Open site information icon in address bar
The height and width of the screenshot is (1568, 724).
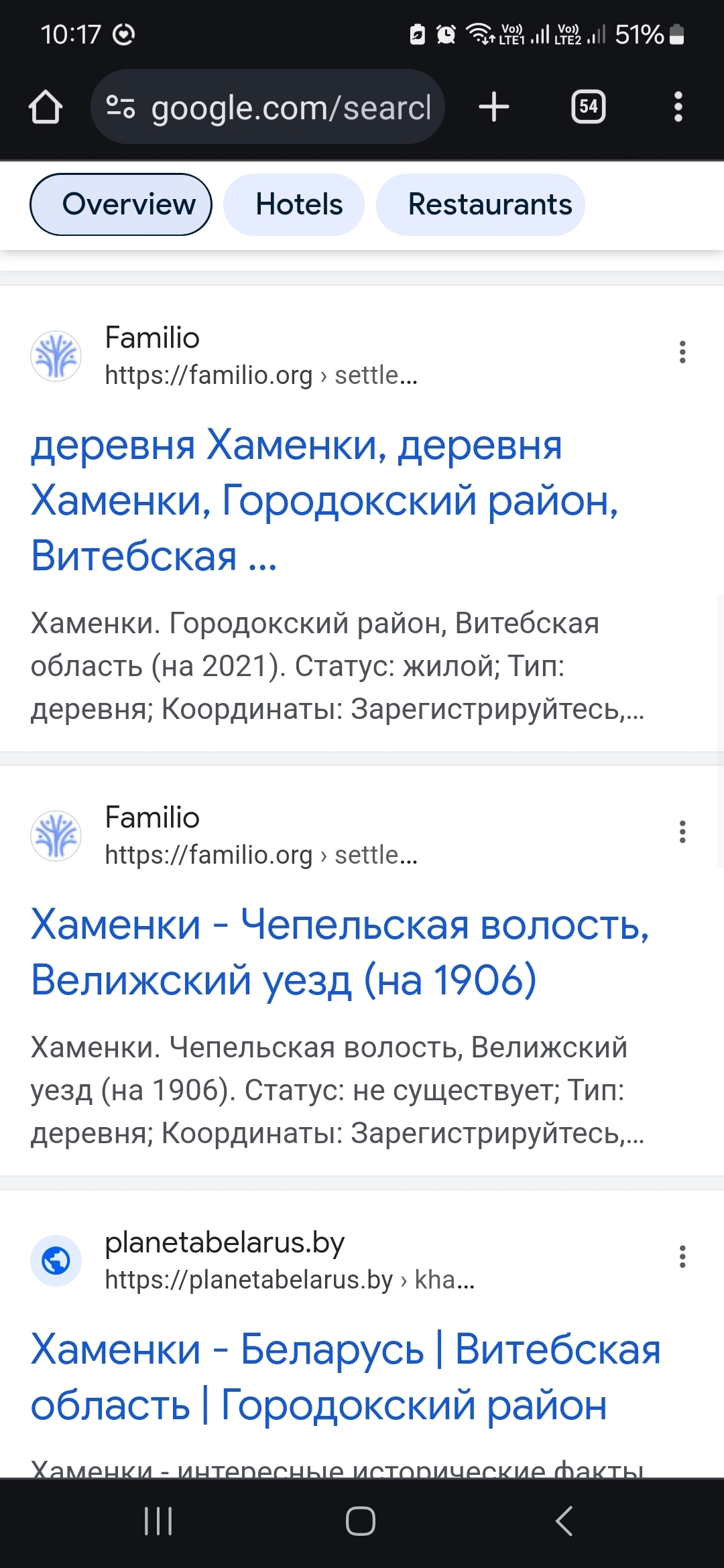121,107
